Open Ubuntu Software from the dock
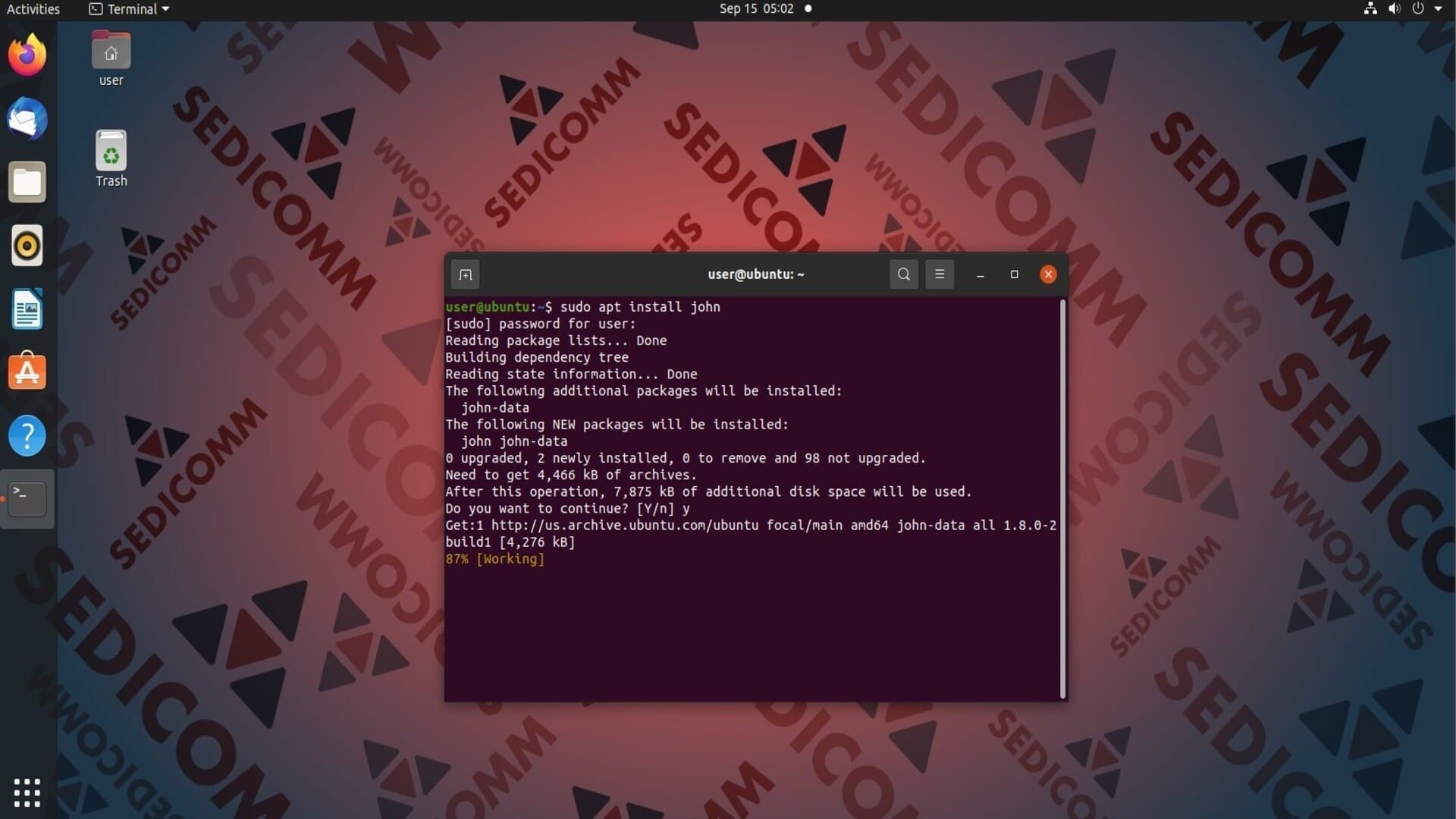Screen dimensions: 1456x819 tap(27, 372)
